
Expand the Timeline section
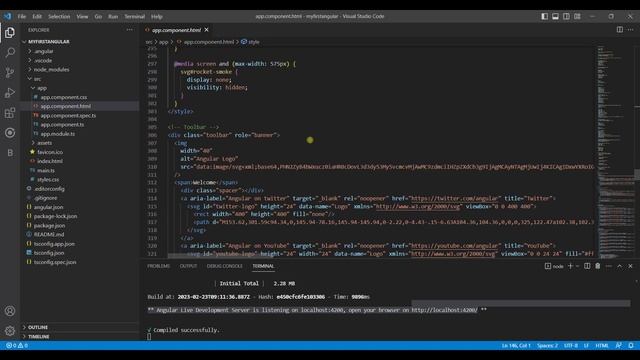point(80,336)
